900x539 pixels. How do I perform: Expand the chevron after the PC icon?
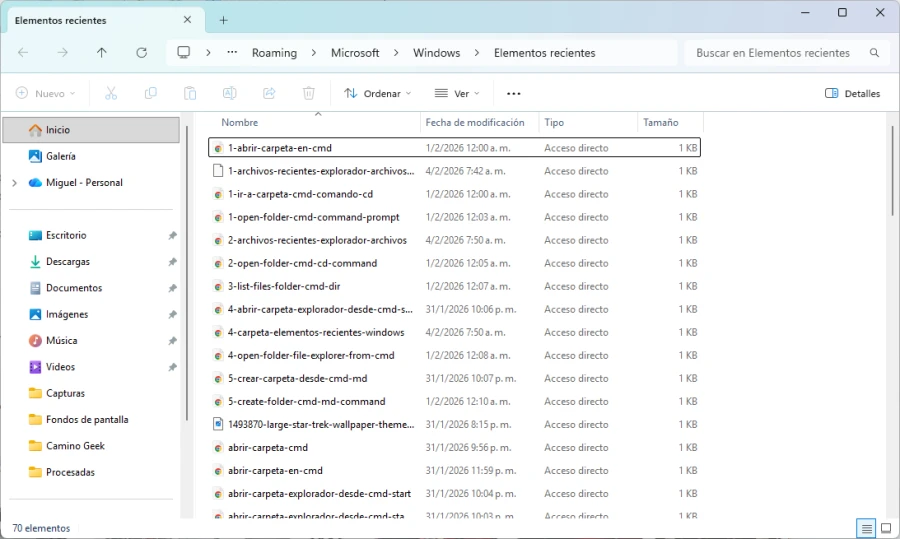(208, 53)
